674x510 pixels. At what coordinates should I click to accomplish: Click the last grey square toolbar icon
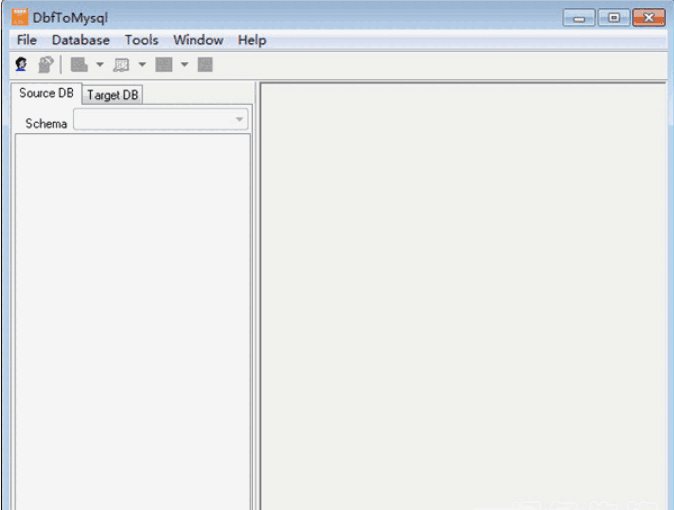pos(205,65)
